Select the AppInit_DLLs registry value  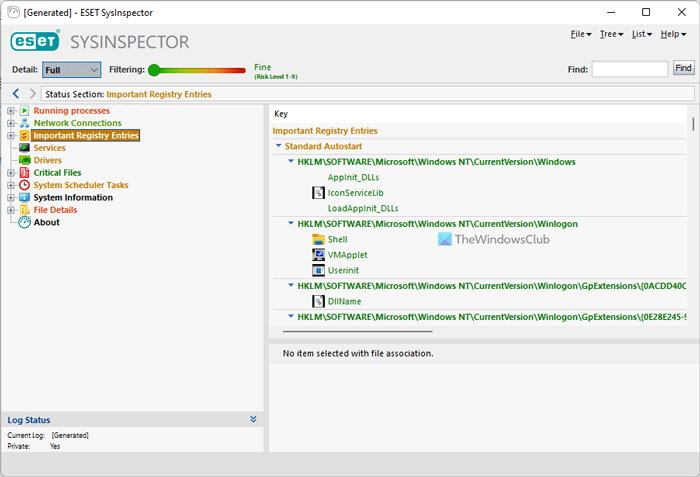353,177
